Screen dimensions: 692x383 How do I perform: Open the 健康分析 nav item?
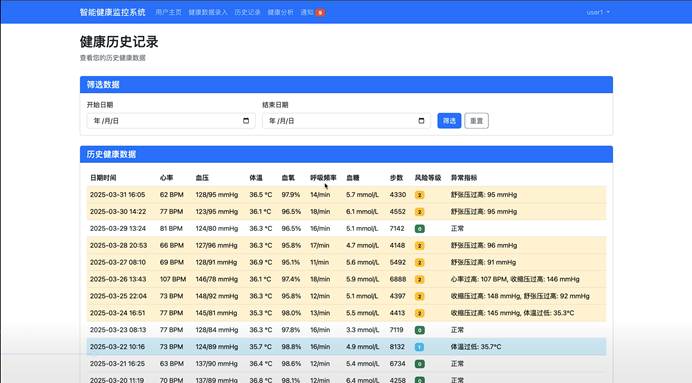click(x=280, y=12)
